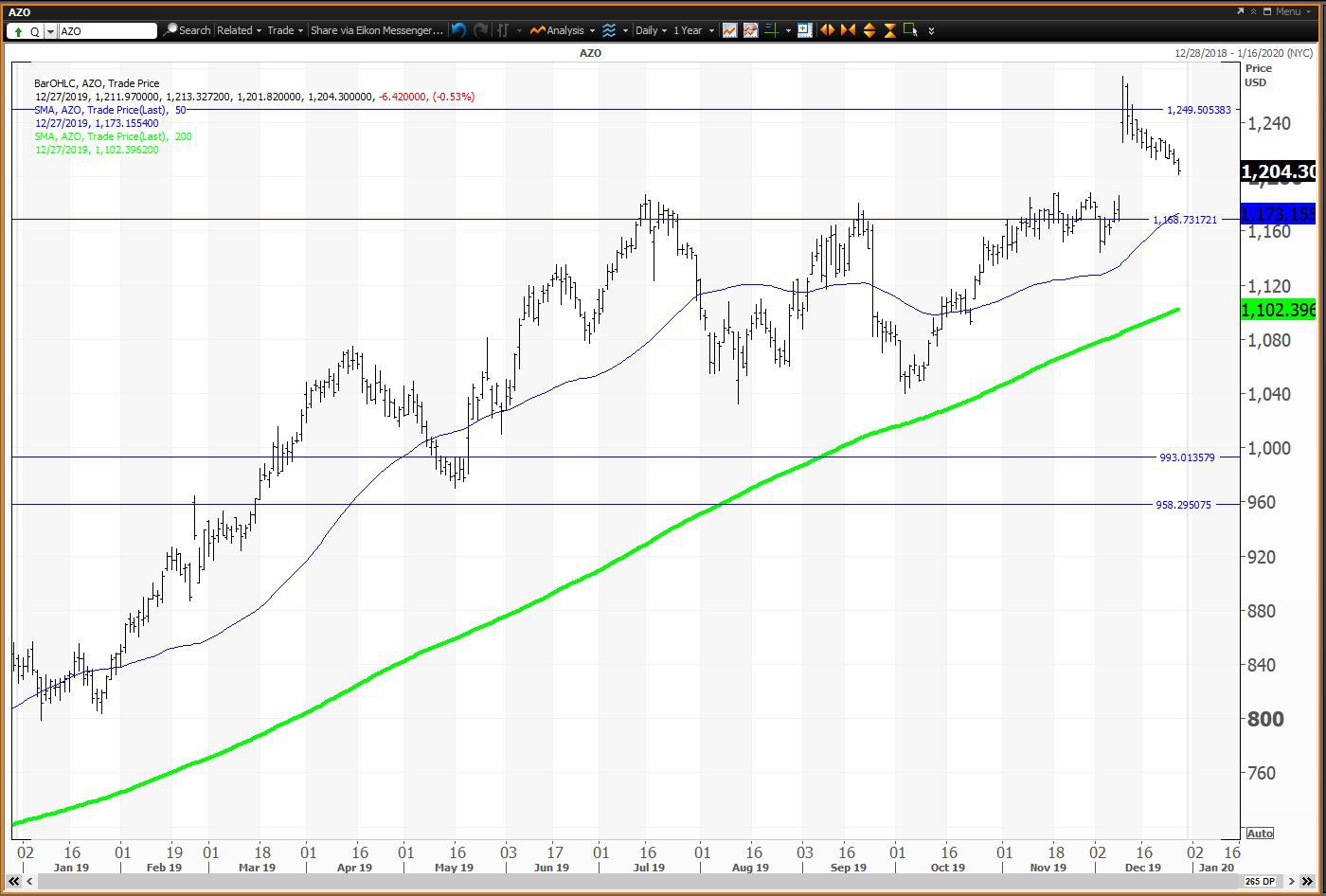Click the AZO chart title label
Image resolution: width=1326 pixels, height=896 pixels.
click(x=590, y=53)
